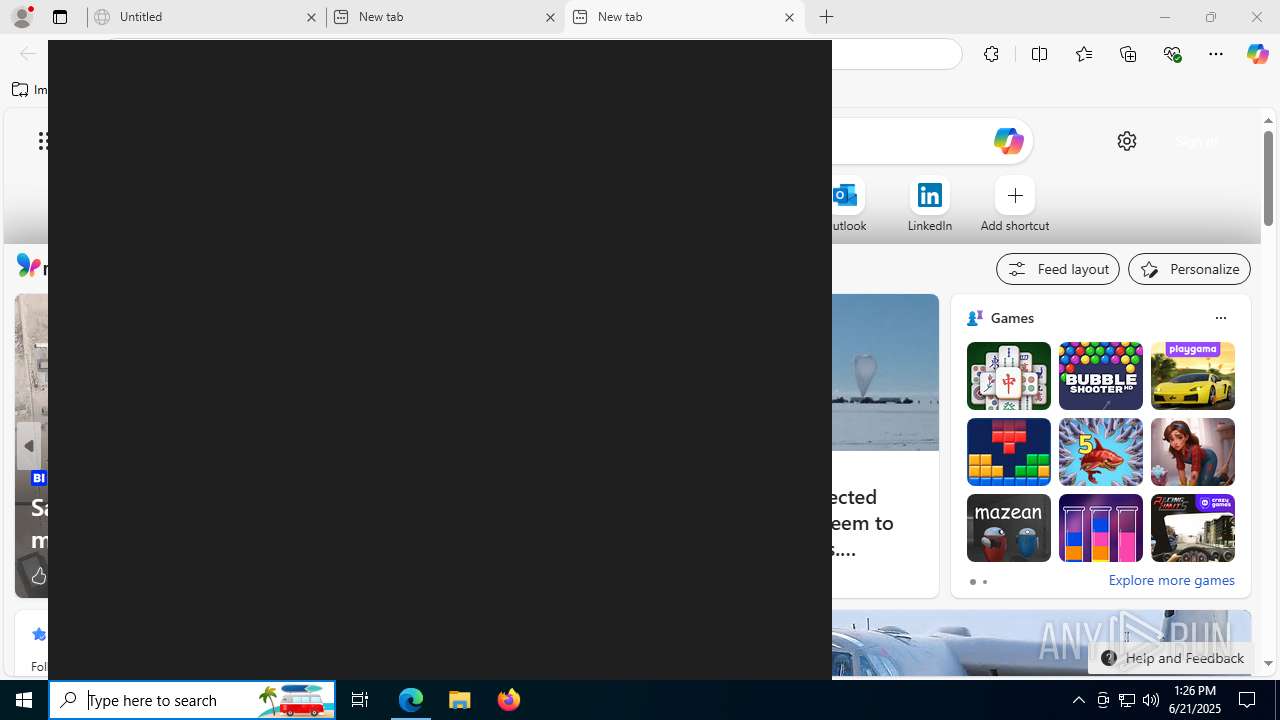Screen dimensions: 1280x720
Task: Click the Personalize button
Action: pos(1189,269)
